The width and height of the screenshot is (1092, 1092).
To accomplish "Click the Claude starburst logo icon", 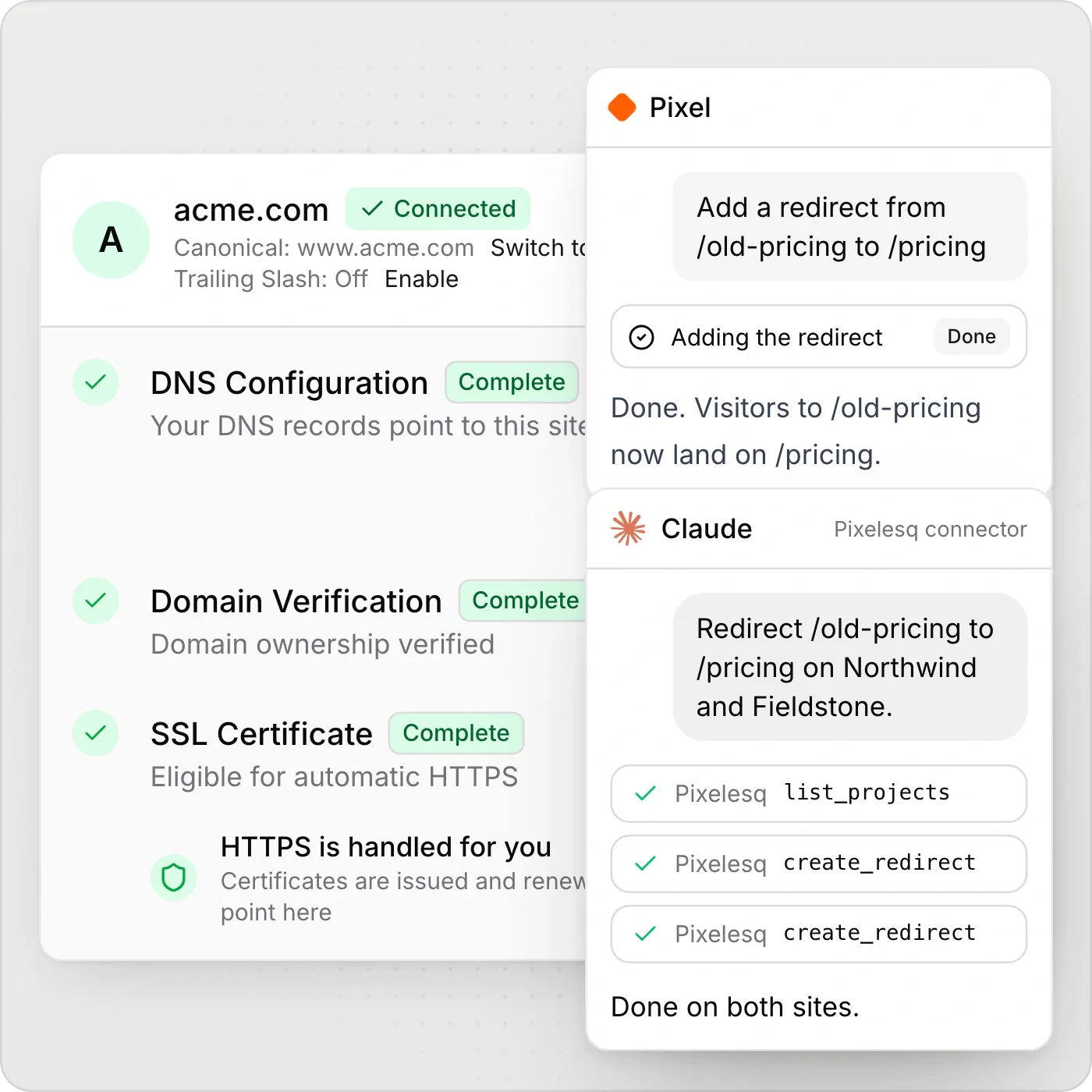I will pos(628,529).
